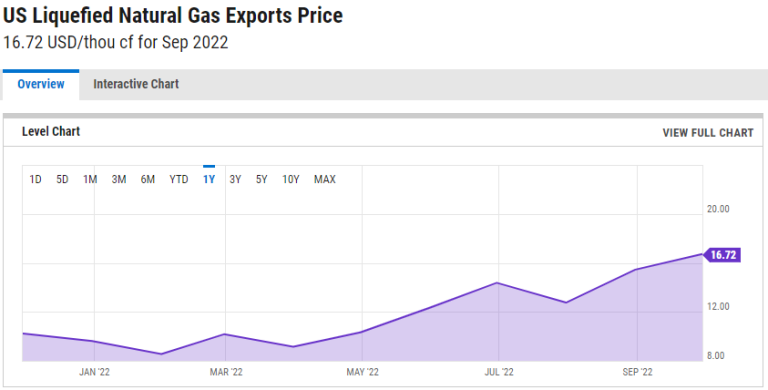Click the Level Chart heading
768x390 pixels.
[51, 131]
